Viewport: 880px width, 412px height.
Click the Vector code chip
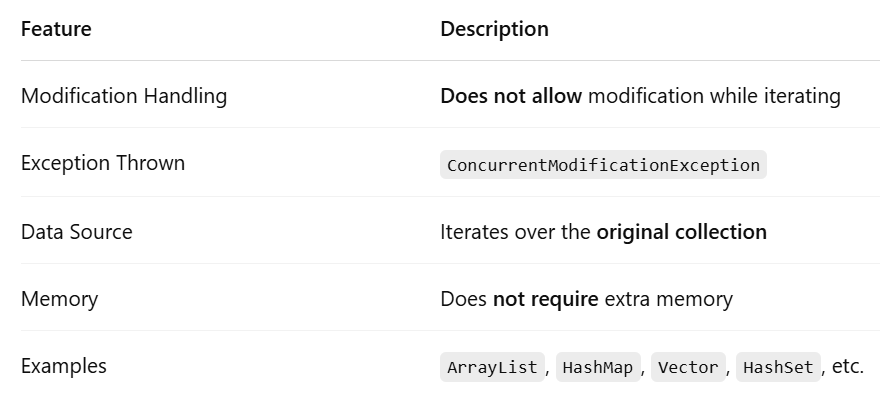pos(688,367)
